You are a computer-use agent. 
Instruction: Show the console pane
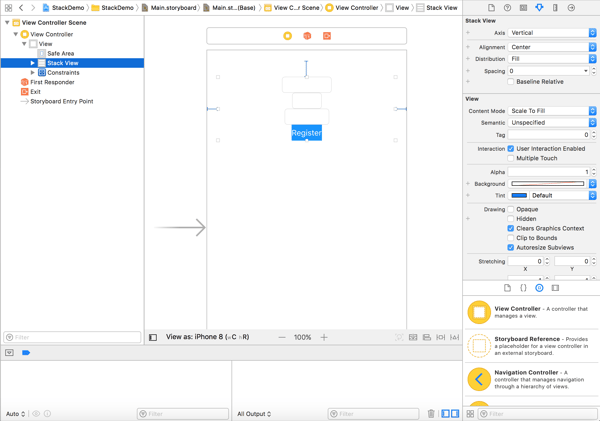pos(455,414)
